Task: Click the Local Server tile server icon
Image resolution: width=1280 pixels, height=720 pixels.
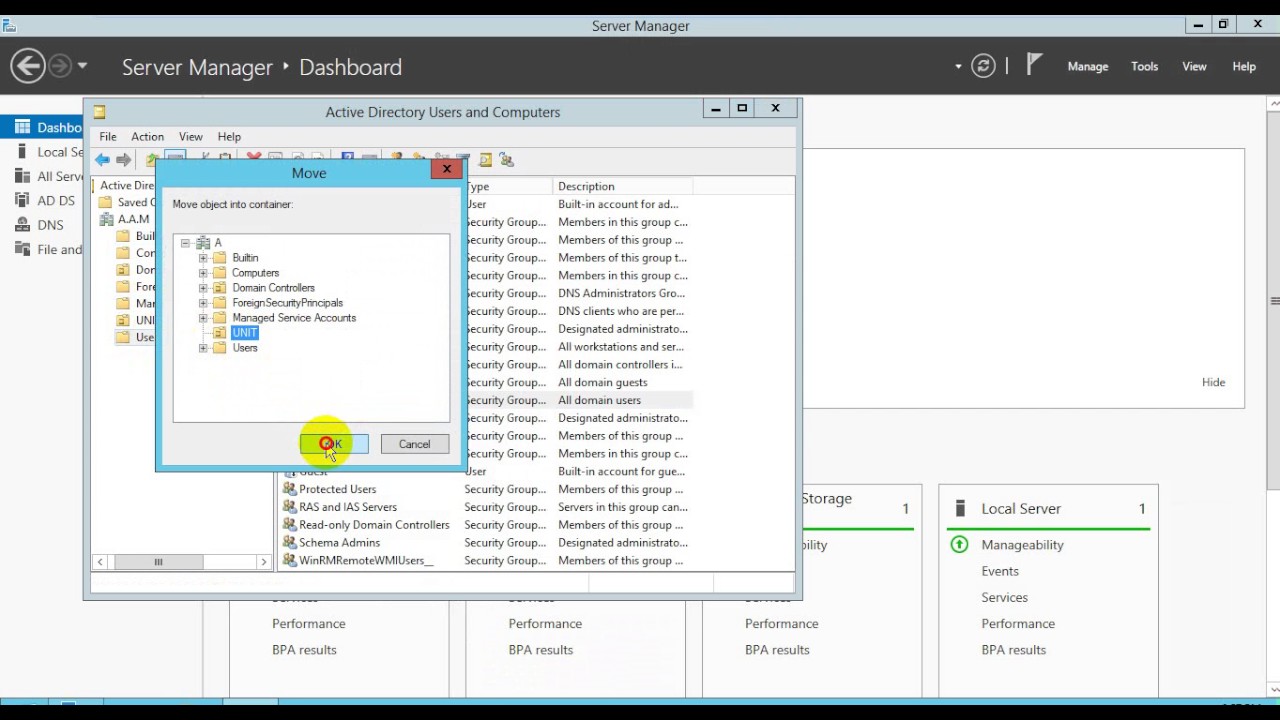Action: [x=961, y=508]
